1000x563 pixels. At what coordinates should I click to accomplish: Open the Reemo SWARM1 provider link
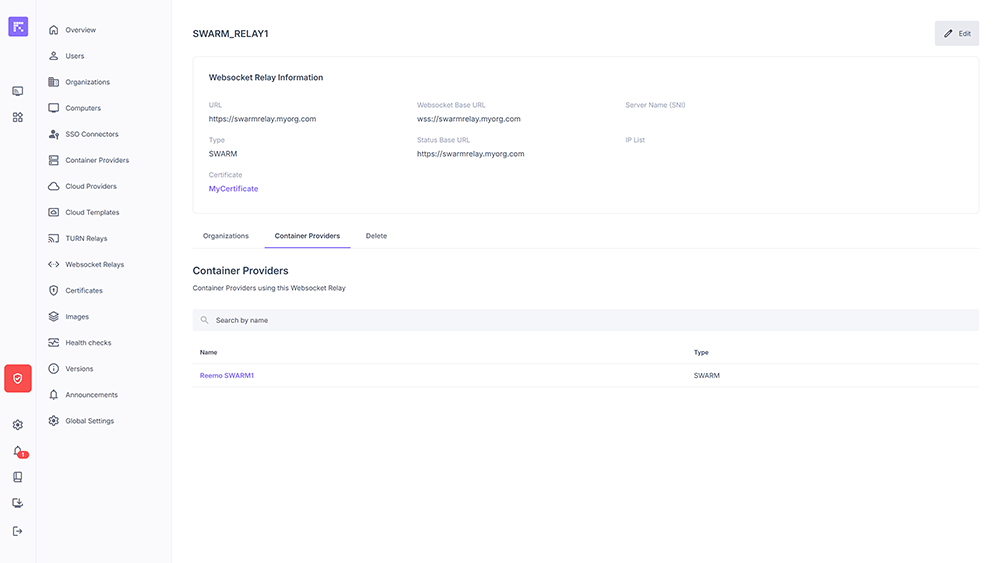click(227, 376)
